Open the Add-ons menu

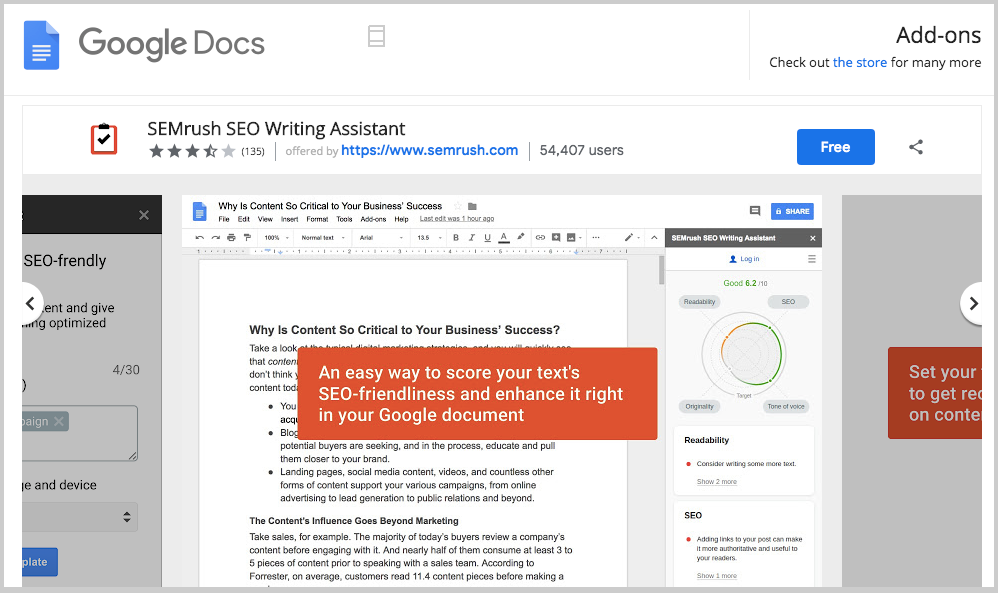(373, 219)
